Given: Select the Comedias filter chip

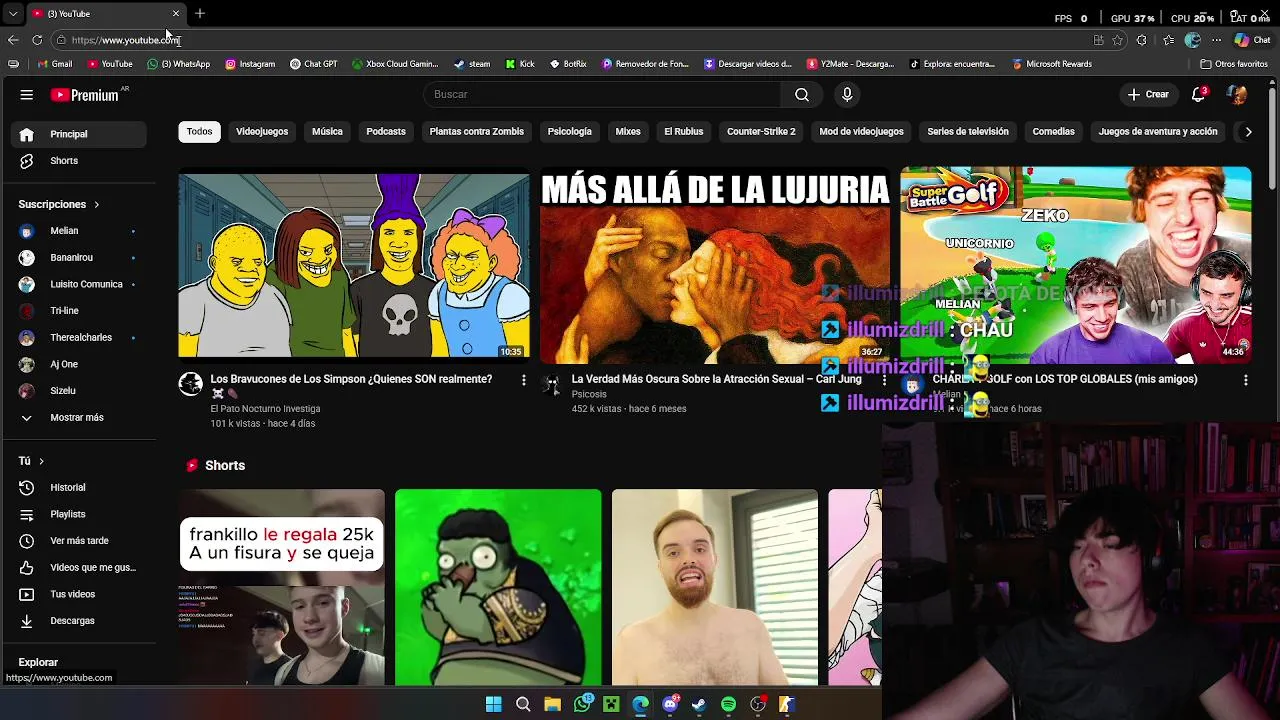Looking at the screenshot, I should (1054, 131).
